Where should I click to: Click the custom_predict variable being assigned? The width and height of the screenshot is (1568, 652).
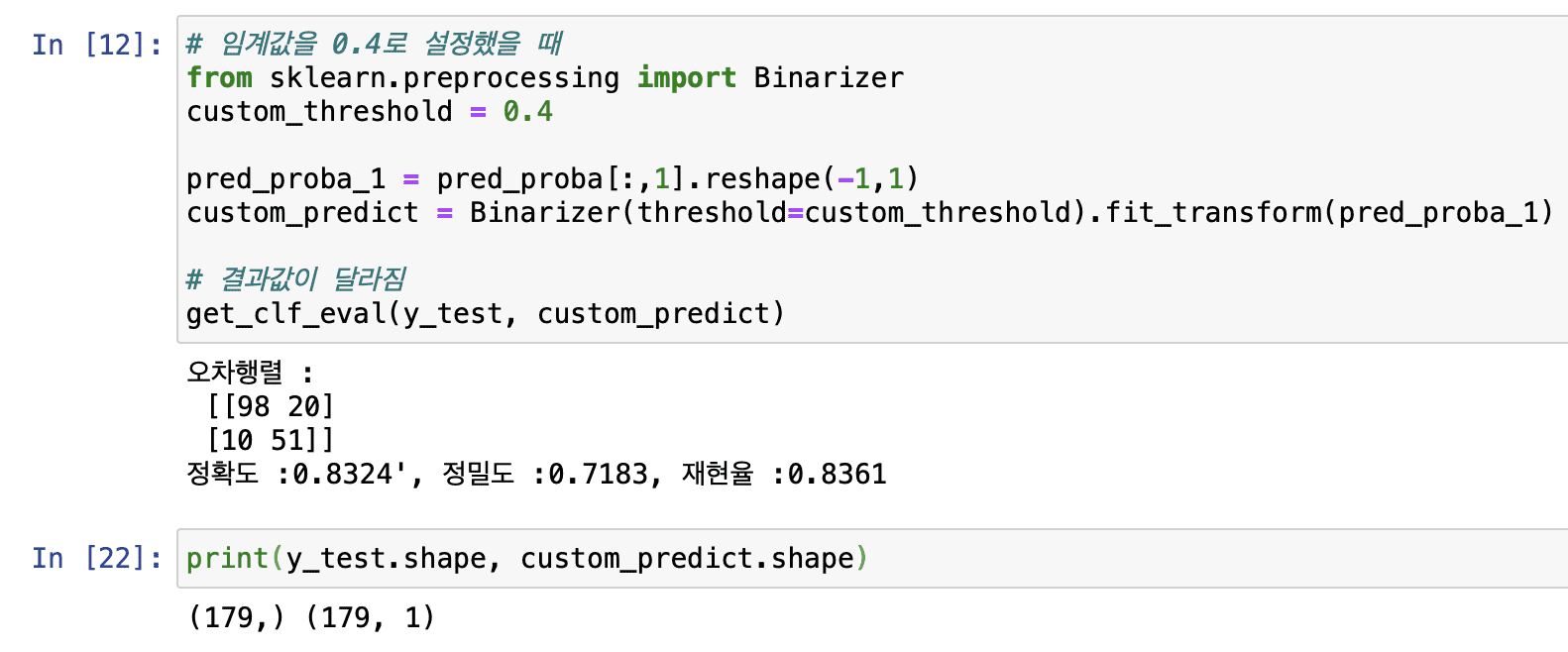coord(302,212)
